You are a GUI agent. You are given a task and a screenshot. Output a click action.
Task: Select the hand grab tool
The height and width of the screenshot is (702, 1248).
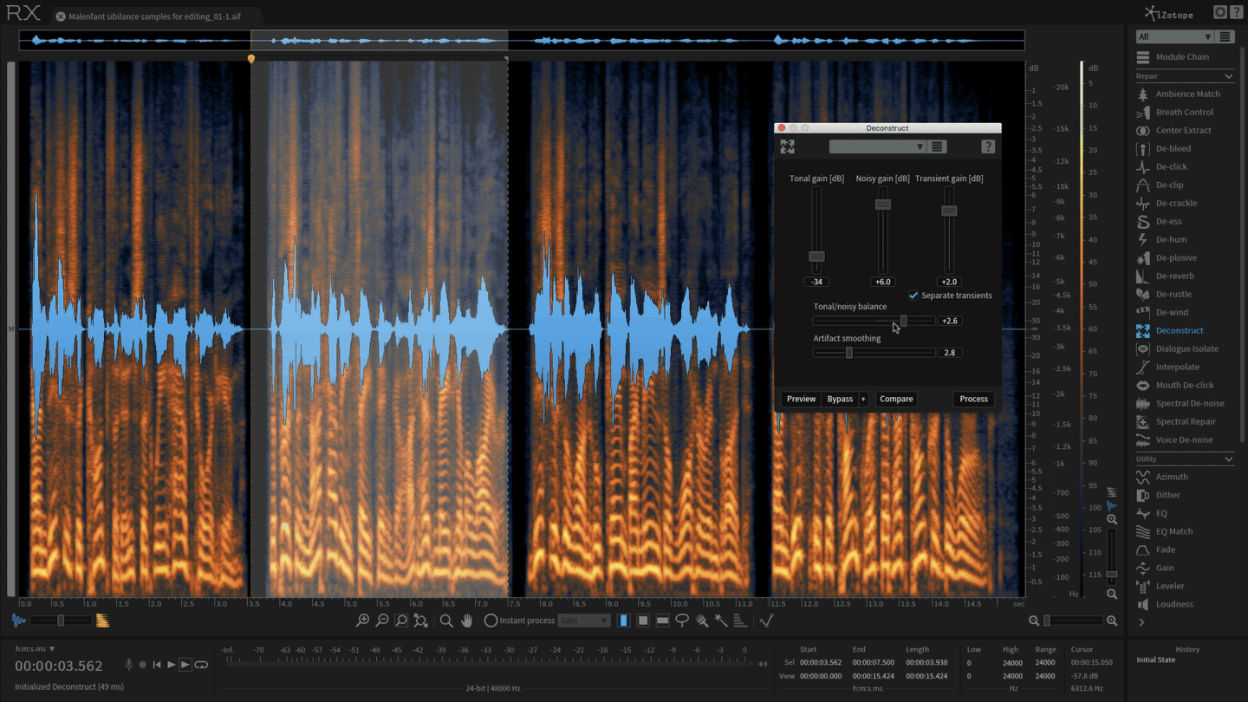point(466,621)
